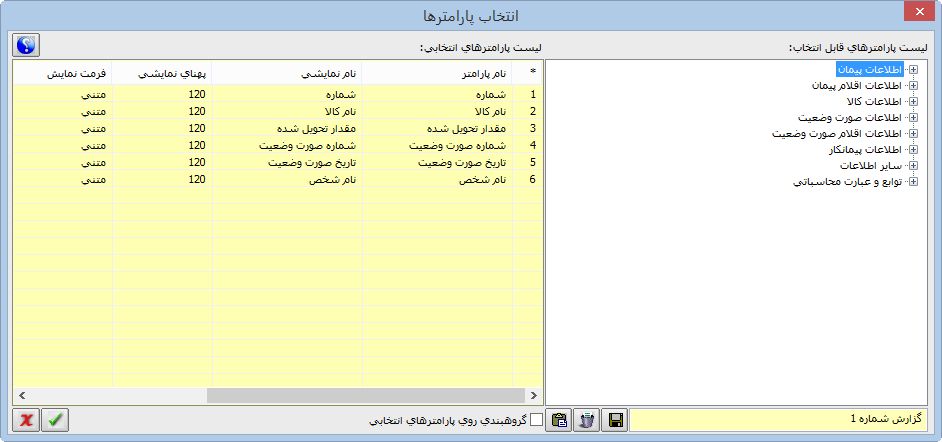This screenshot has height=442, width=942.
Task: Select اطلاعات پيمانكار tree item label
Action: pos(865,149)
